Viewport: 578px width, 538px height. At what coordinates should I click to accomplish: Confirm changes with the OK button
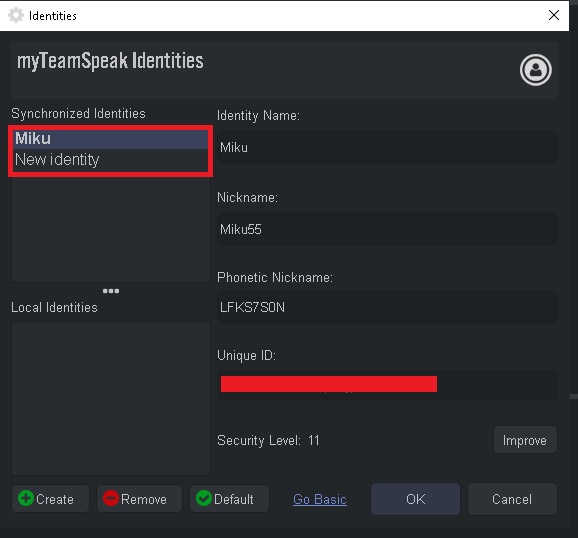coord(415,499)
